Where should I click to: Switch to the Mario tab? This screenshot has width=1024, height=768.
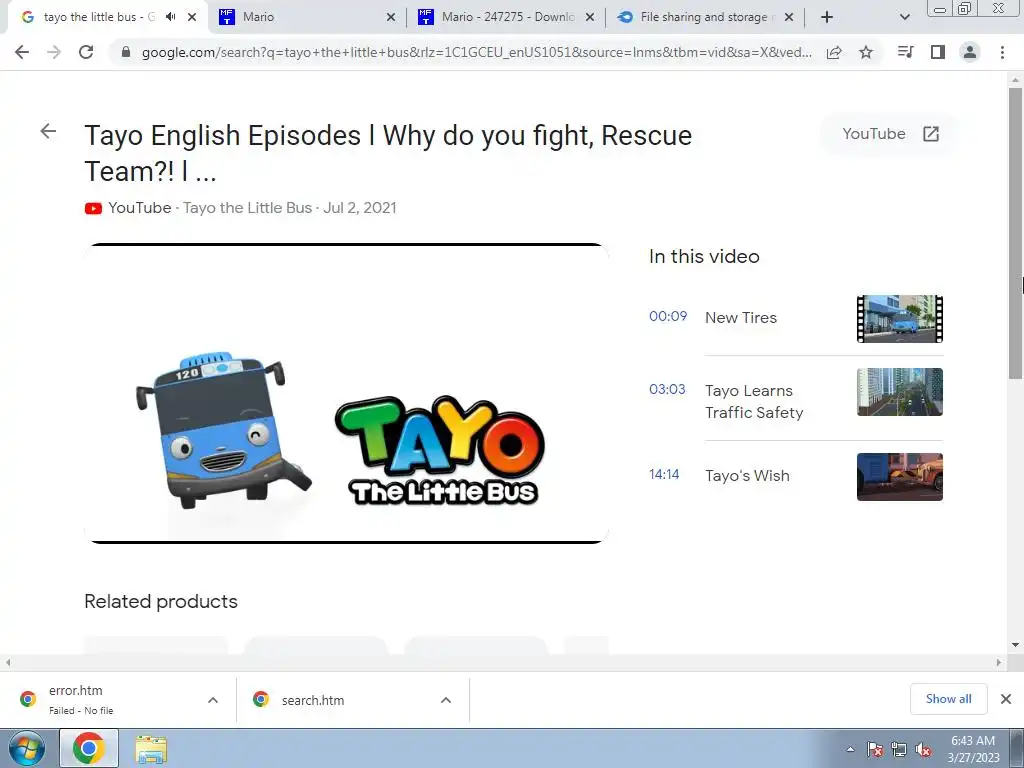(x=307, y=17)
